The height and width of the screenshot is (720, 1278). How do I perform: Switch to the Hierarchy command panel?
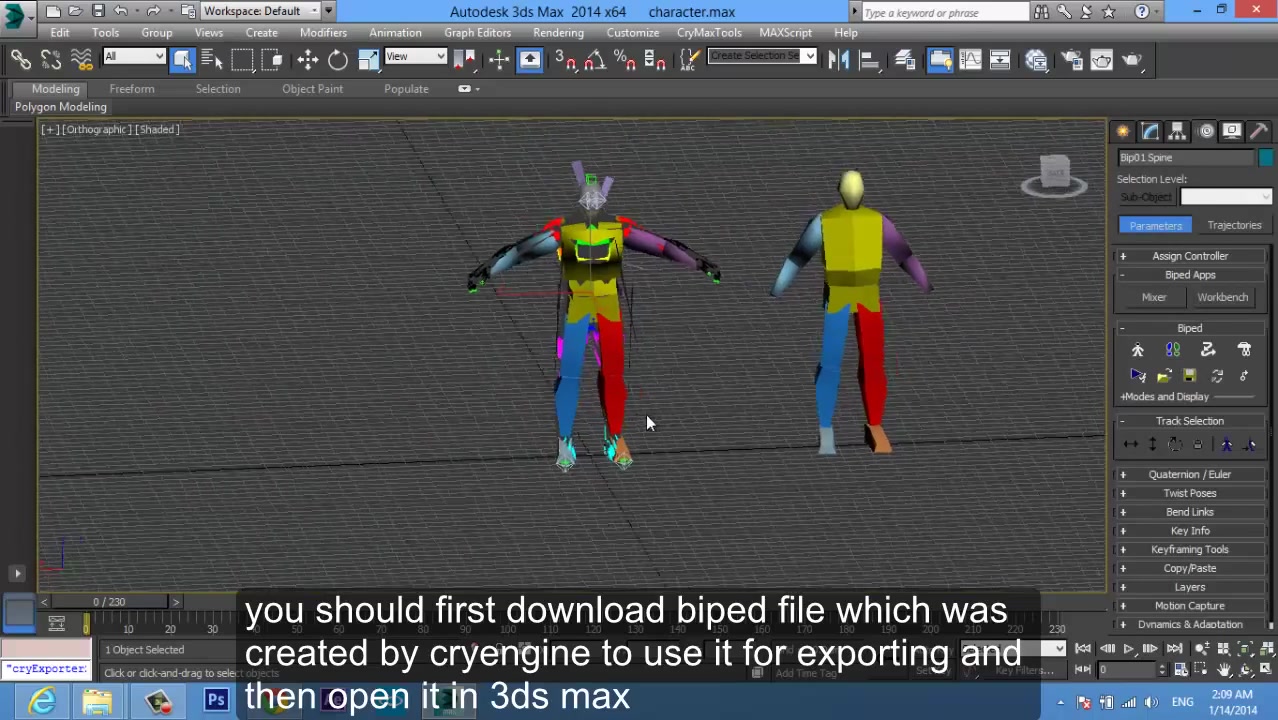point(1176,131)
